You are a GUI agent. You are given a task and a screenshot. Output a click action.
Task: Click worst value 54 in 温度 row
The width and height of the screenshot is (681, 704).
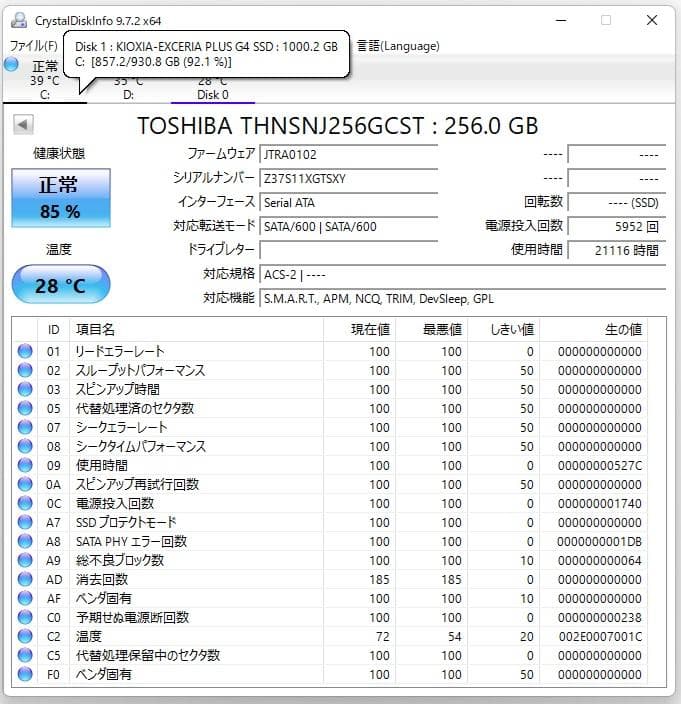pos(455,637)
